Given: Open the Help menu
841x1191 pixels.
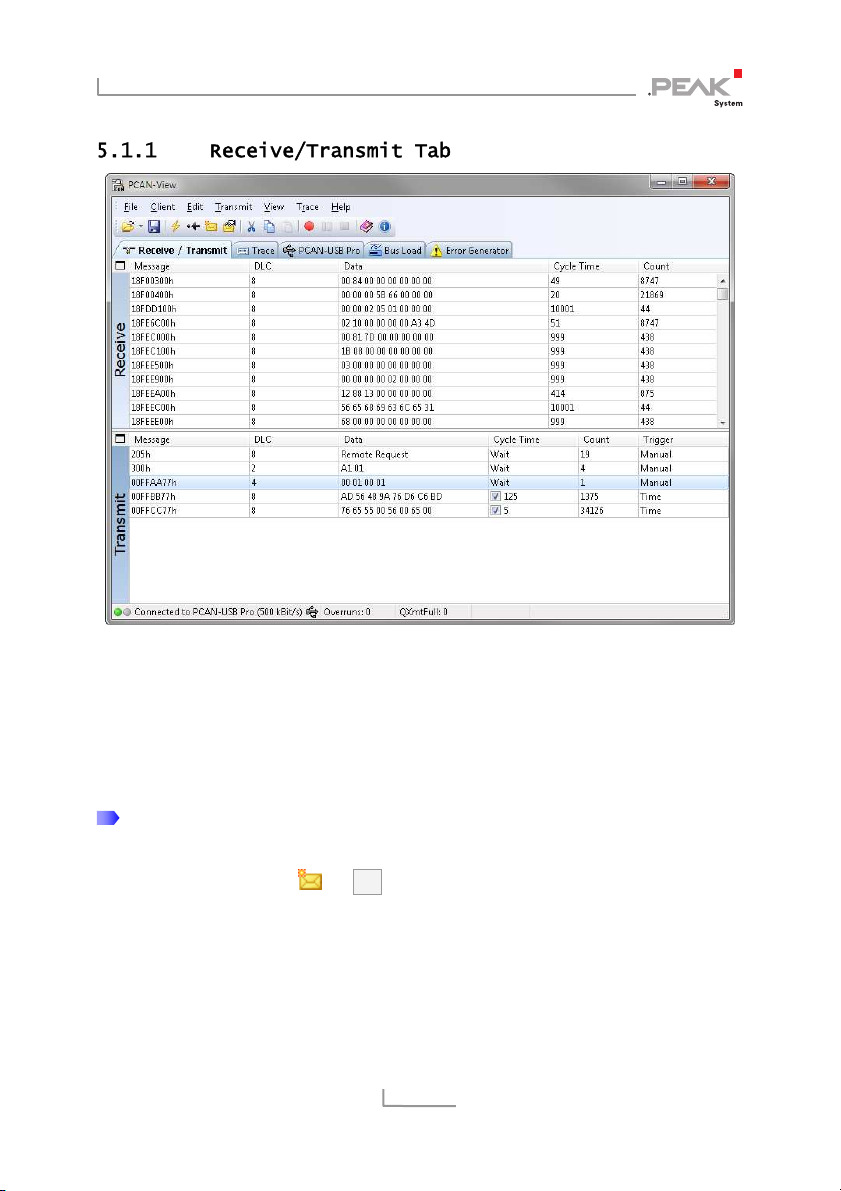Looking at the screenshot, I should 340,207.
